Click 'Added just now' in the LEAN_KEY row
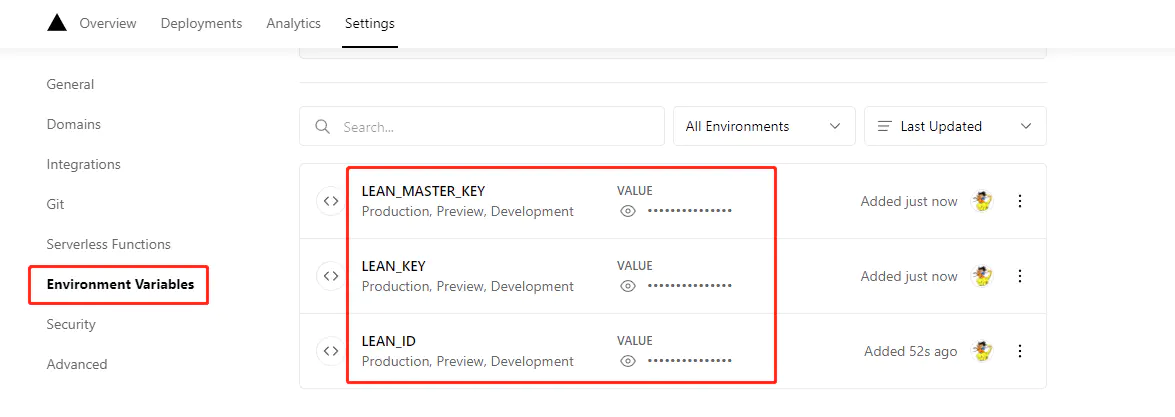Screen dimensions: 1175x417 pos(909,276)
